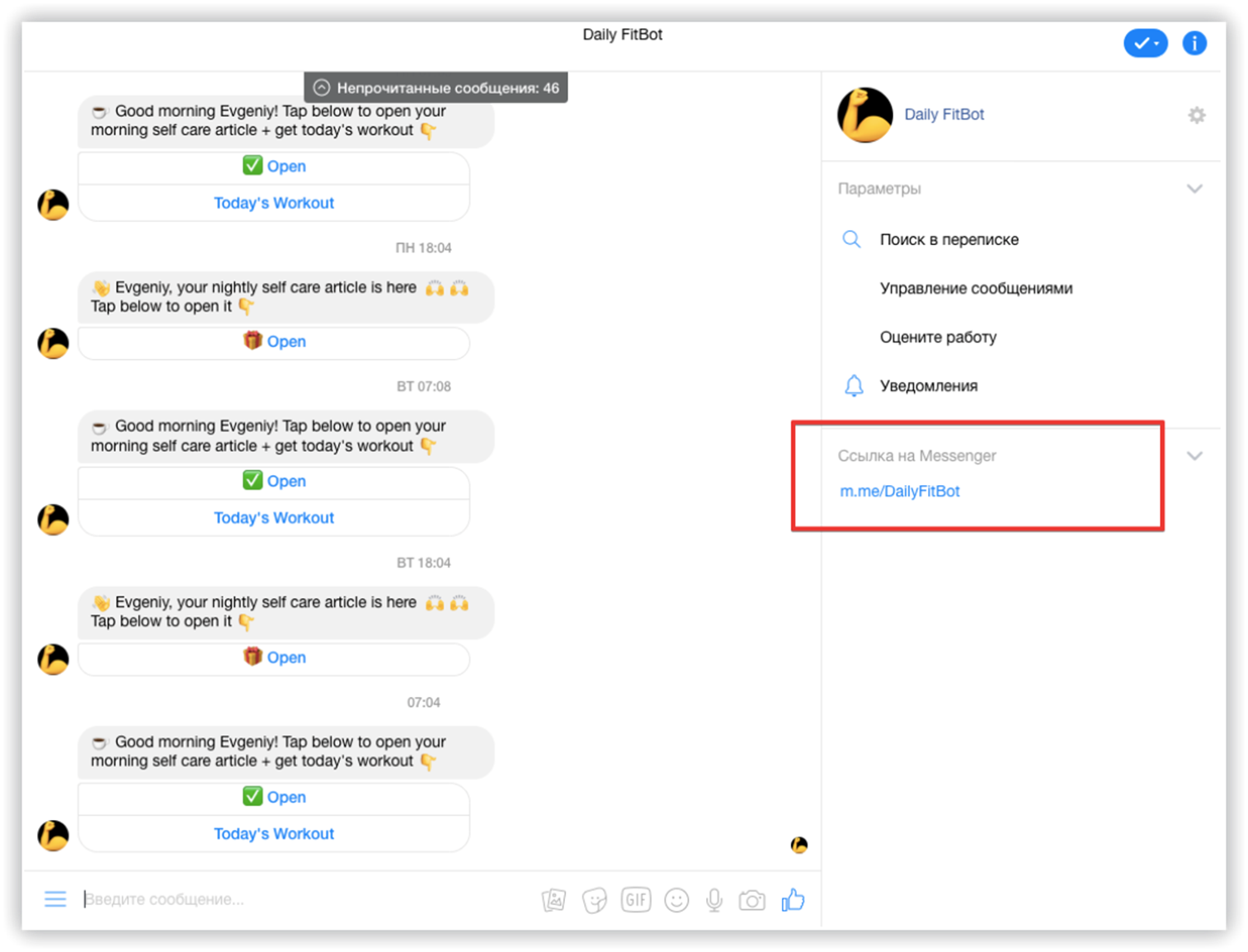This screenshot has width=1248, height=952.
Task: Click bot avatar beside ПН 18:04 nightly message
Action: click(54, 343)
